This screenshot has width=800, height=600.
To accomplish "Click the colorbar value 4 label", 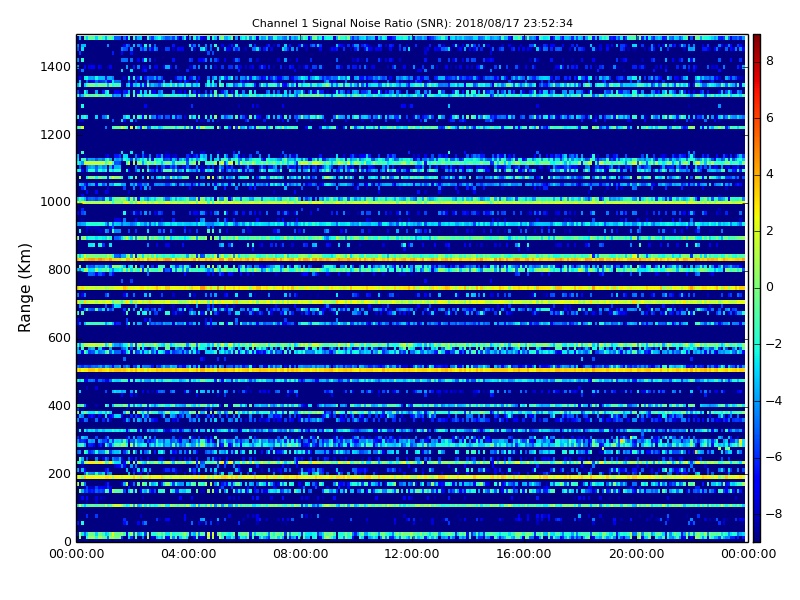I will click(x=770, y=174).
